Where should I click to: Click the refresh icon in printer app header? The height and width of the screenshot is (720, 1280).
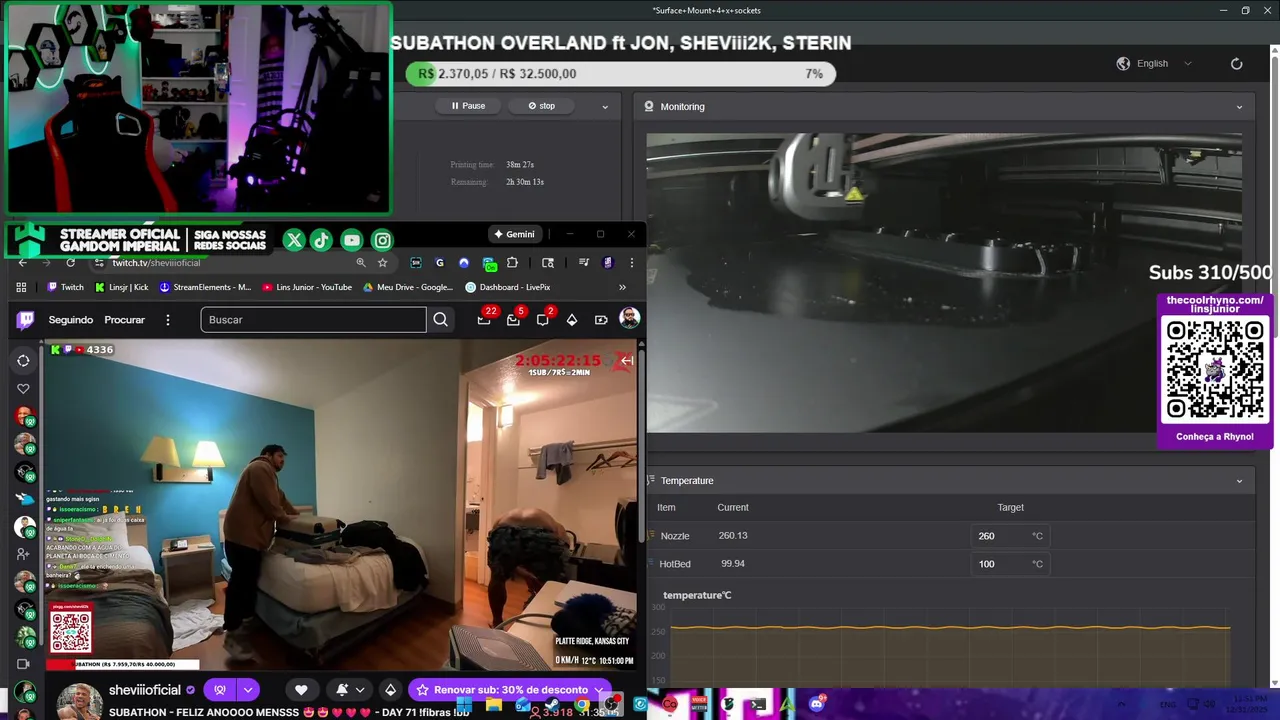tap(1236, 63)
